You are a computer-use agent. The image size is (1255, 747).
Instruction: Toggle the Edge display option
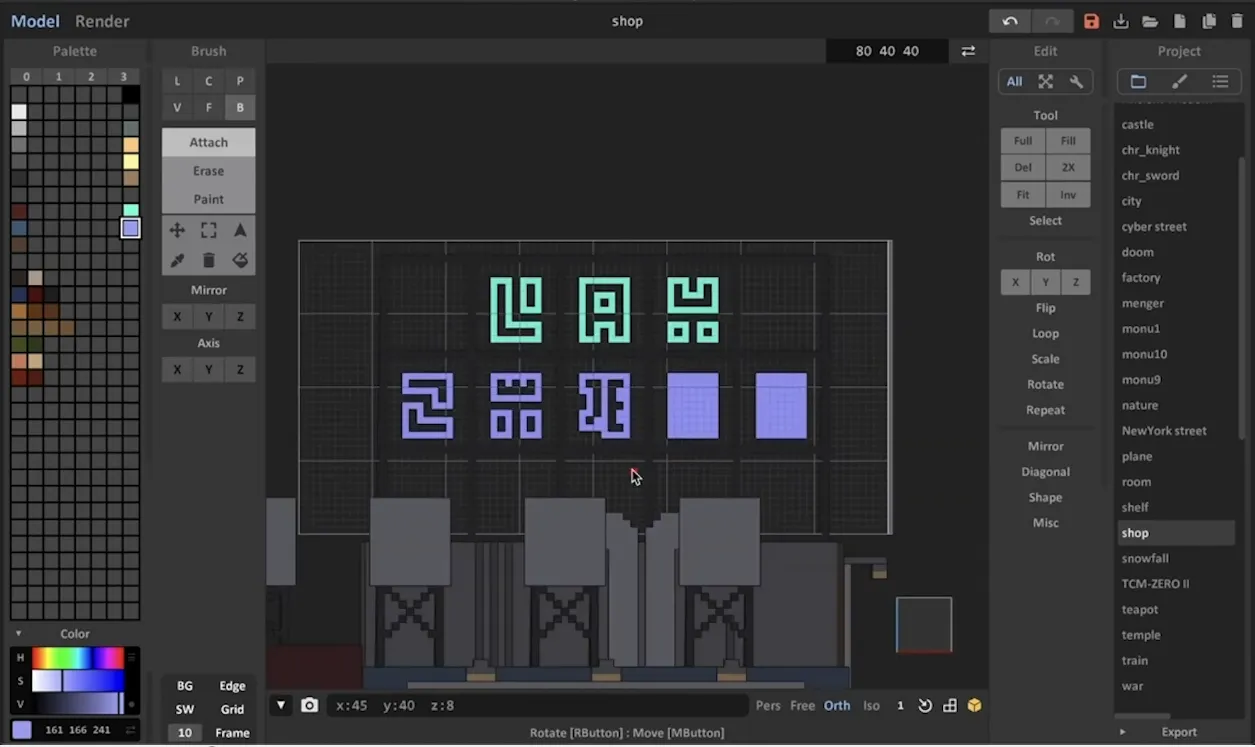[x=232, y=686]
